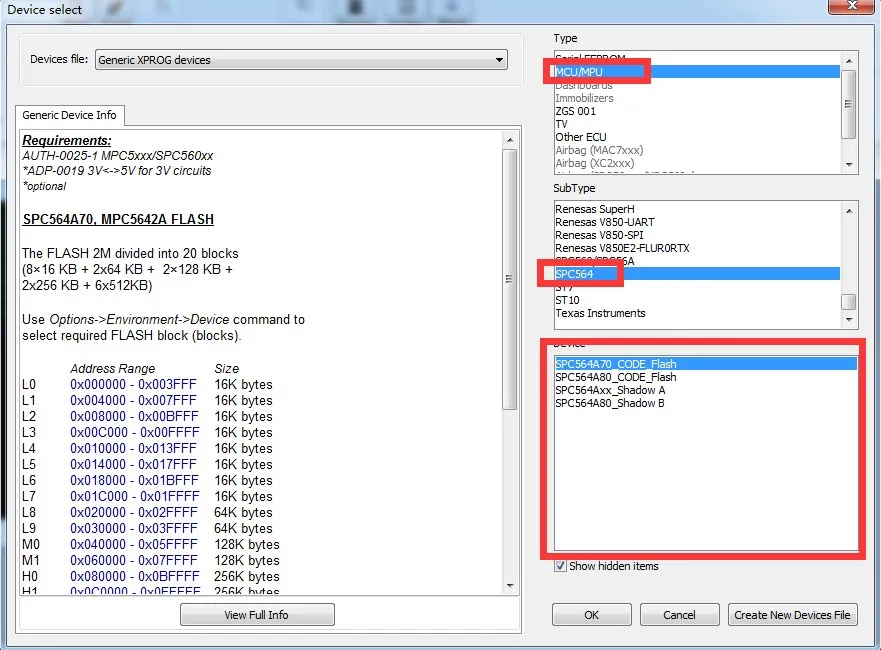Toggle Show hidden items checkbox
The image size is (881, 650).
pos(560,566)
